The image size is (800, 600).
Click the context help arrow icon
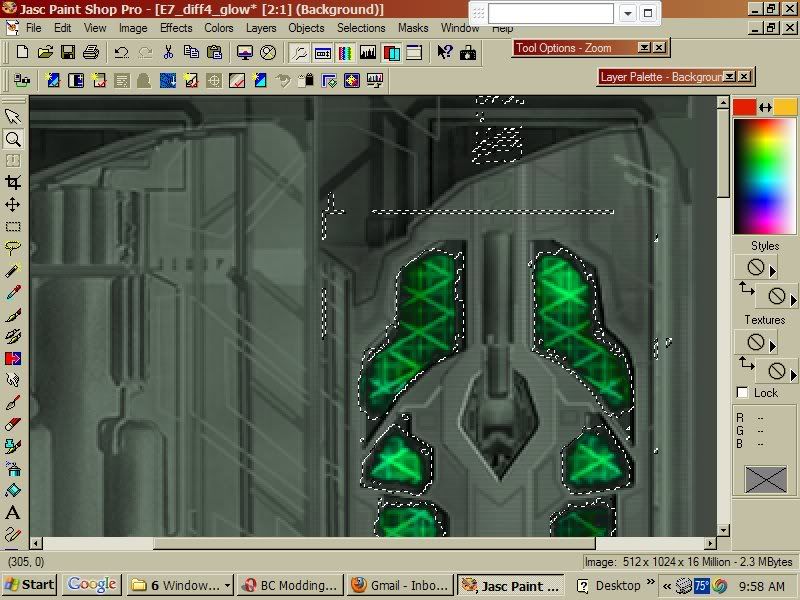coord(444,52)
